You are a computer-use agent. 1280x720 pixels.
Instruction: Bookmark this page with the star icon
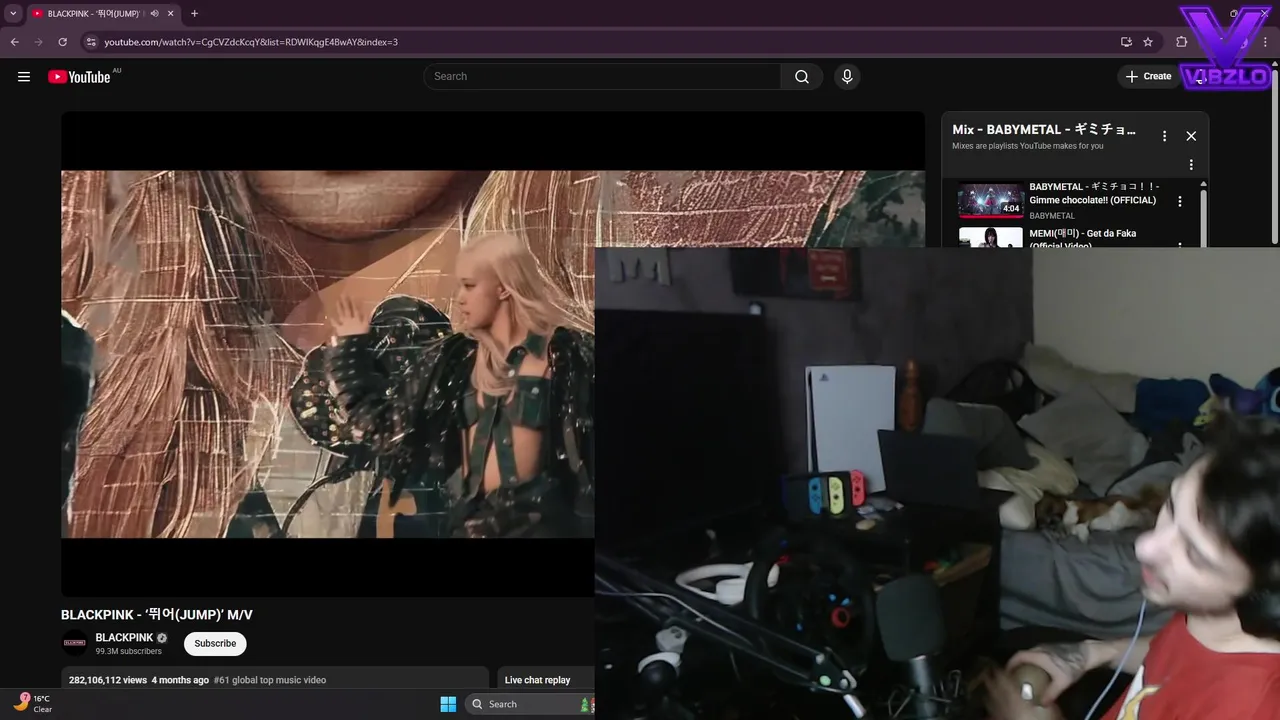pyautogui.click(x=1148, y=42)
